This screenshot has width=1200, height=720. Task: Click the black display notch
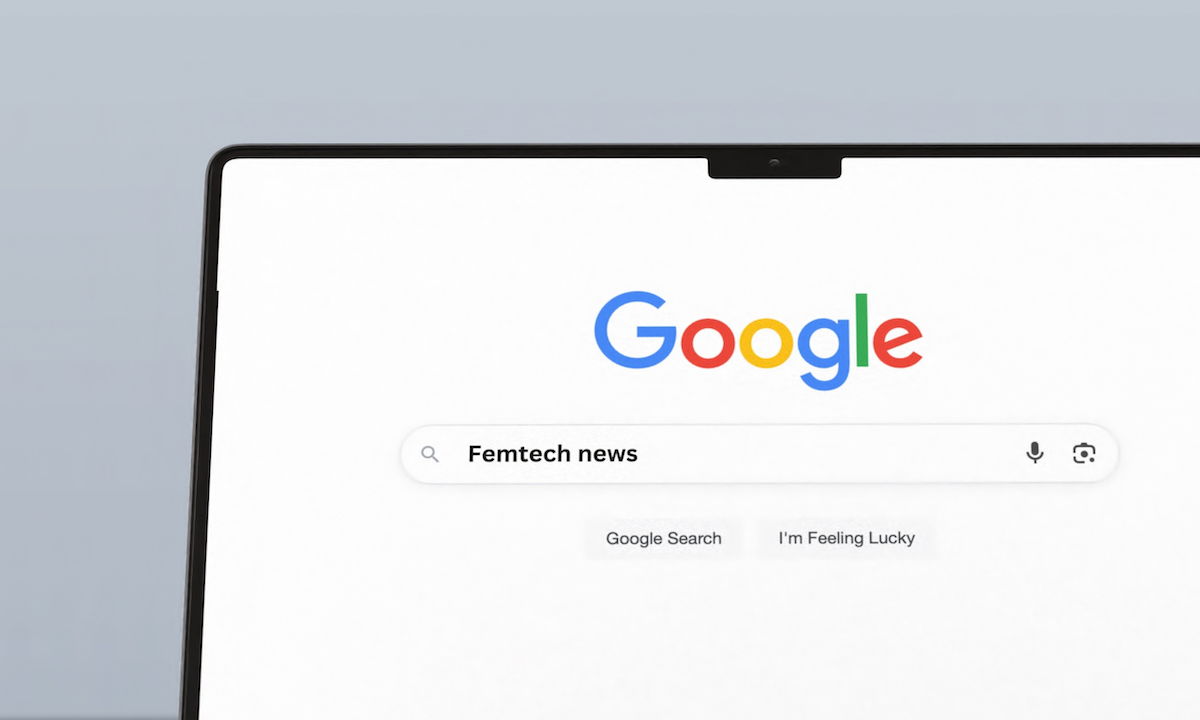[x=775, y=166]
